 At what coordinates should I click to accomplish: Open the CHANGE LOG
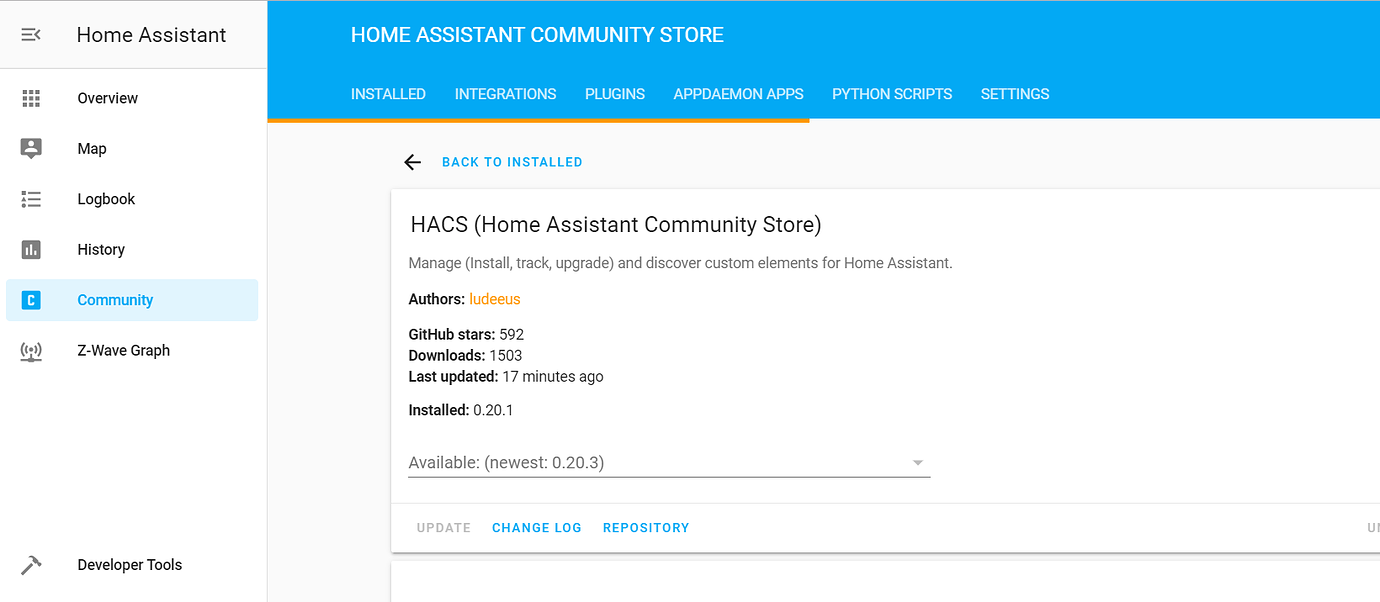[x=537, y=527]
